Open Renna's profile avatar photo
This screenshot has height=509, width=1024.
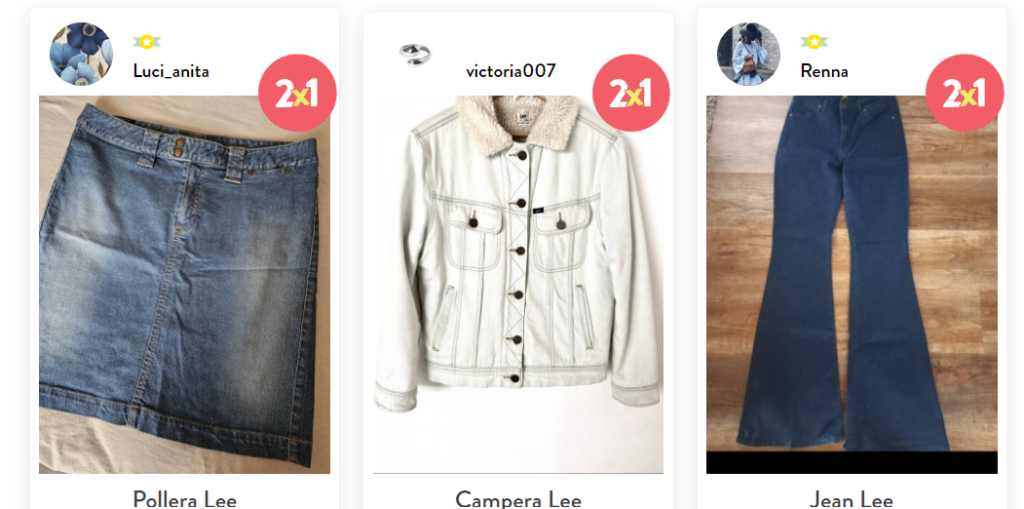coord(748,54)
